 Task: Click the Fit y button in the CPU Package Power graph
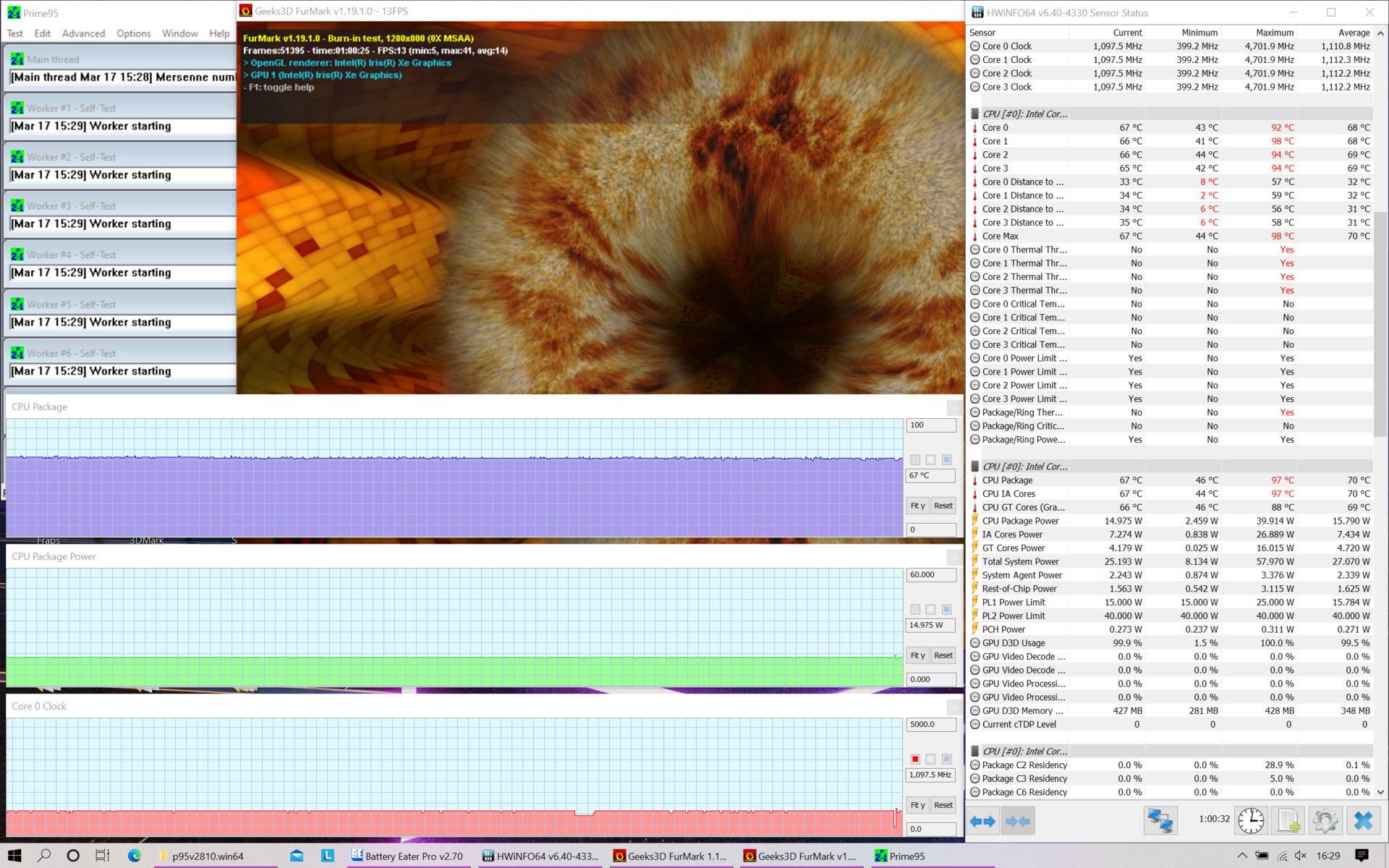(917, 655)
